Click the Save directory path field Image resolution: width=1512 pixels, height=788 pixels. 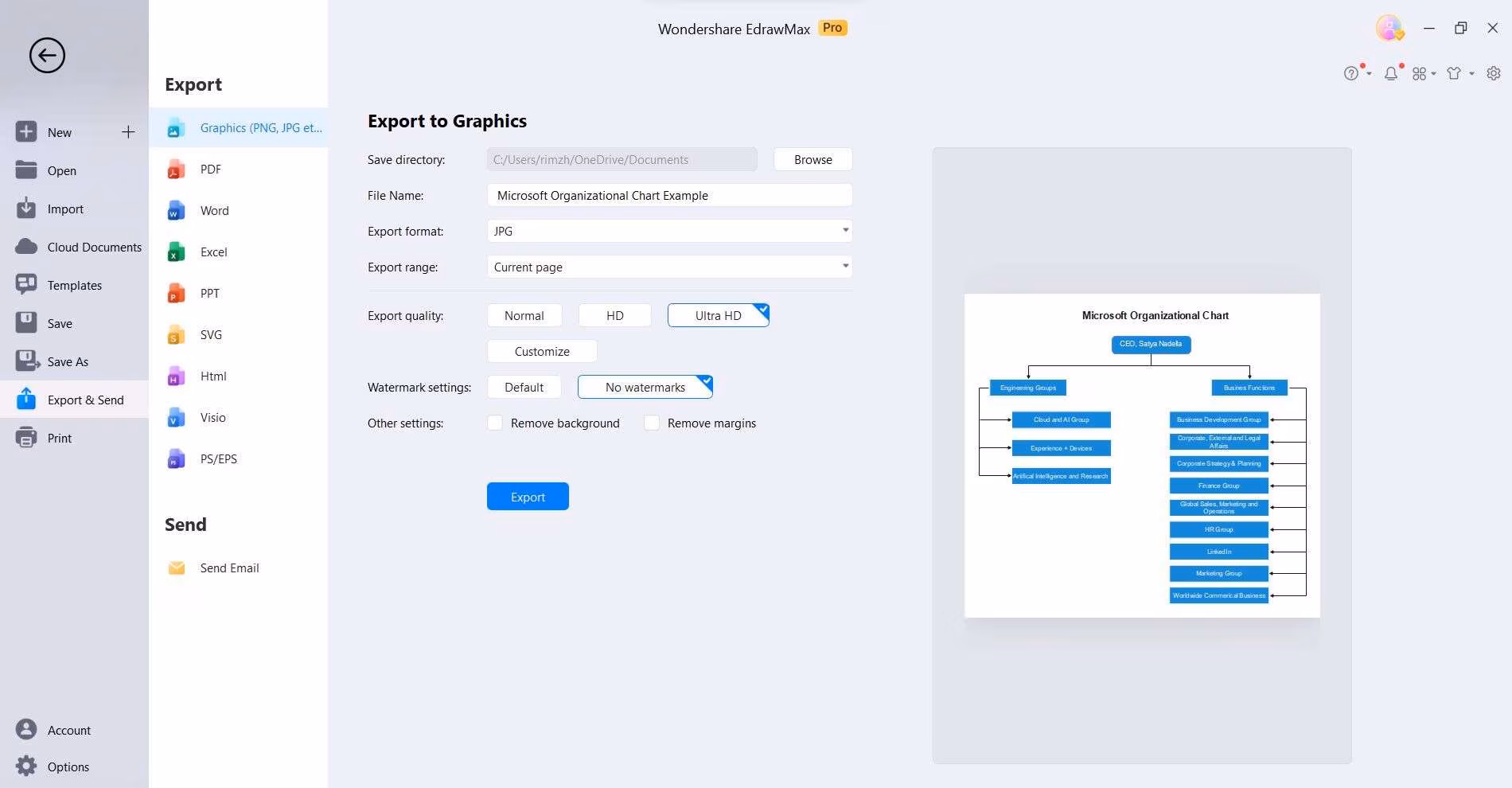point(622,159)
